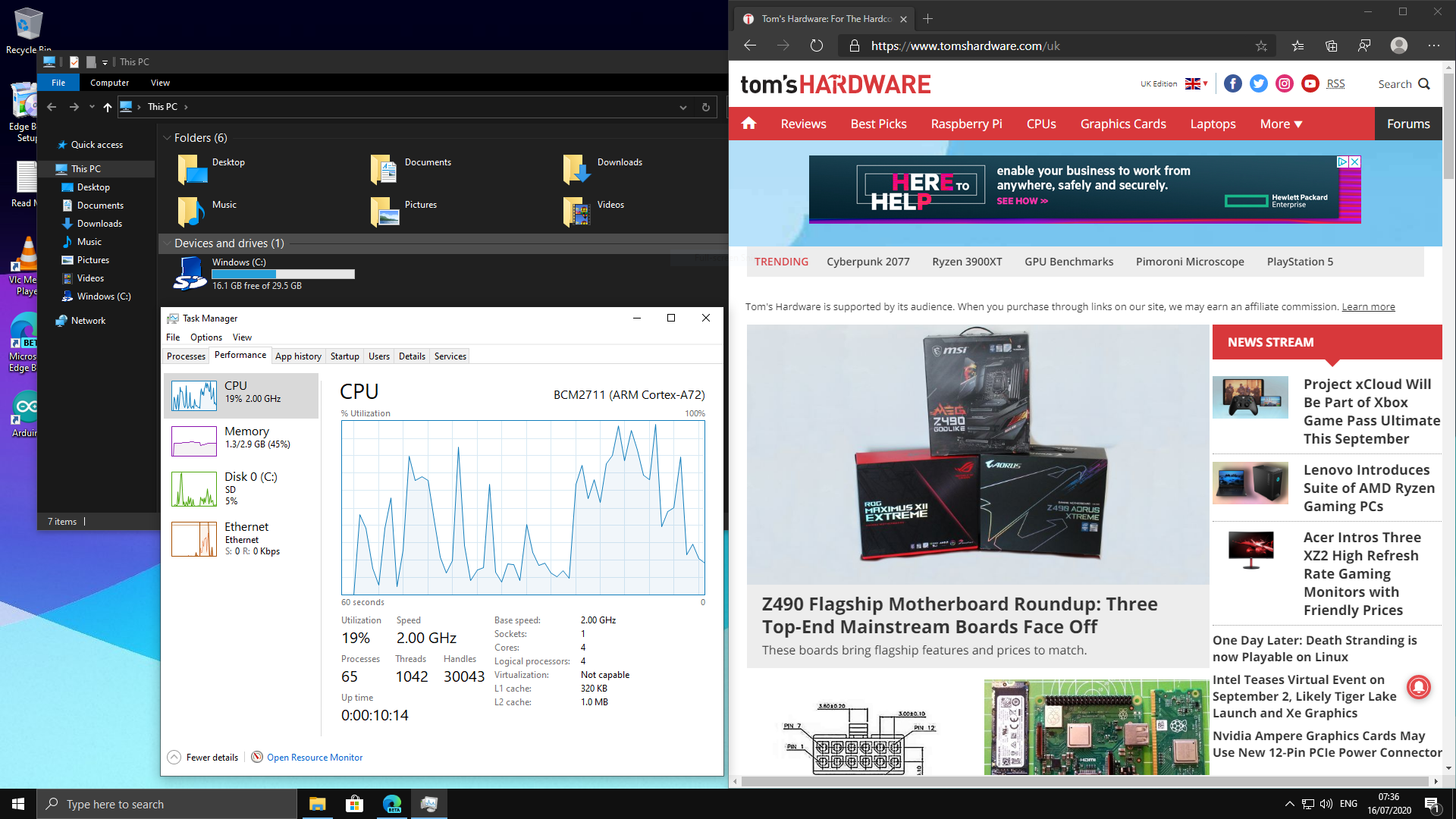1456x819 pixels.
Task: Switch to App history tab in Task Manager
Action: click(x=297, y=356)
